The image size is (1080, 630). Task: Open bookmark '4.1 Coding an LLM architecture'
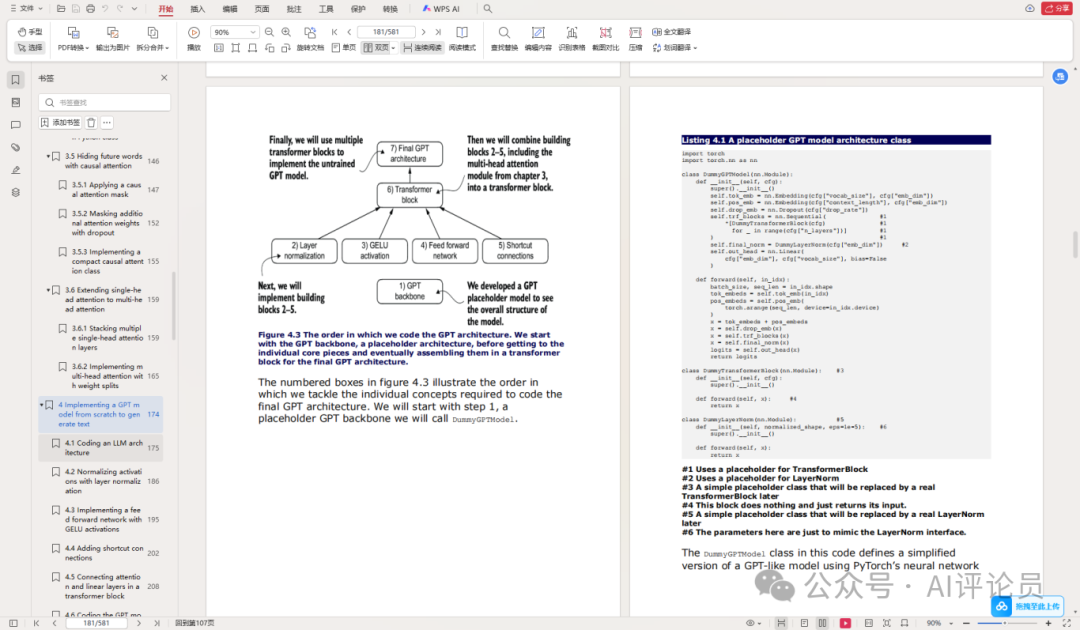pyautogui.click(x=101, y=448)
